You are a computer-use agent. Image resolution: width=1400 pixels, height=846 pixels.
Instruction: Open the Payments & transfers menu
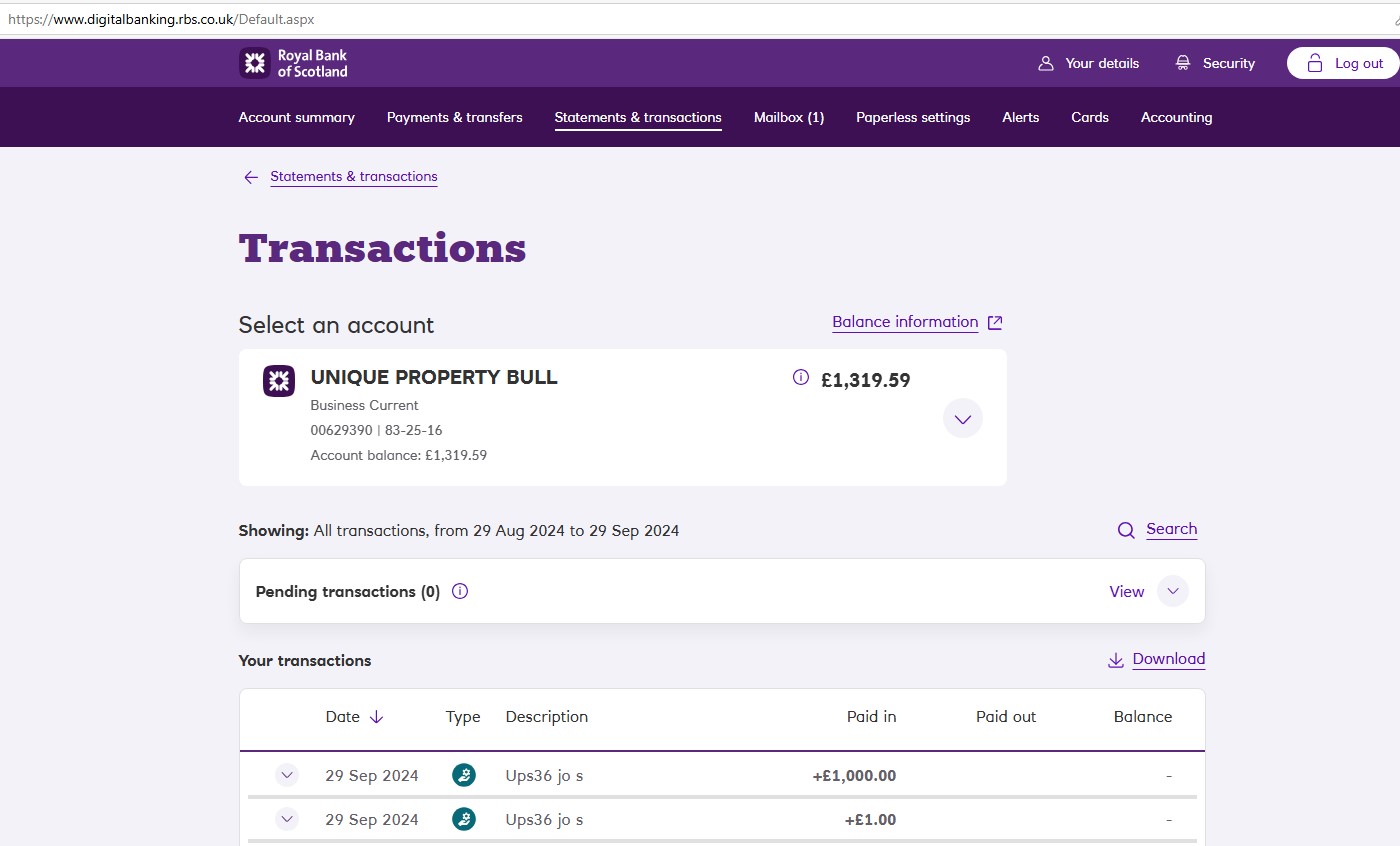pyautogui.click(x=454, y=117)
